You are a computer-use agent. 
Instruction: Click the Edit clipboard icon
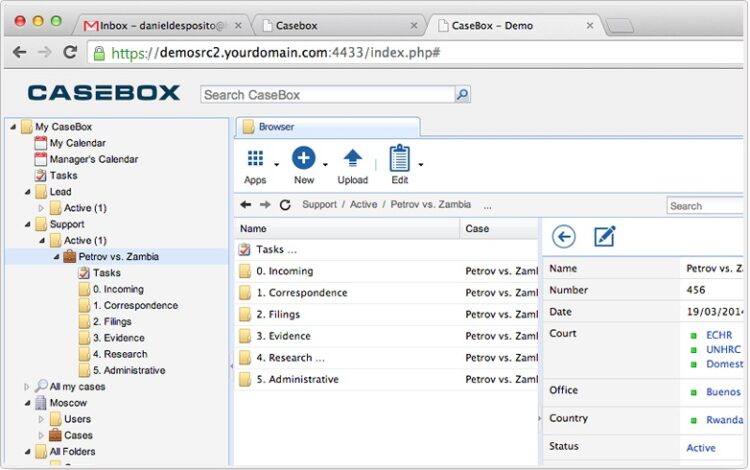click(399, 158)
